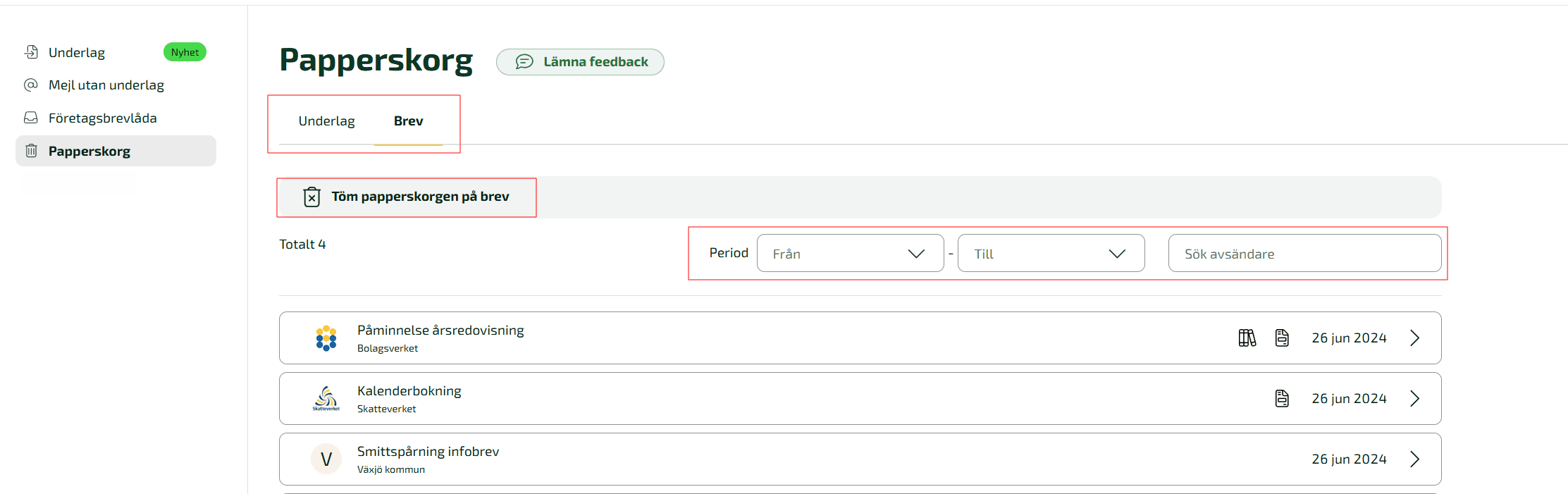The image size is (1568, 494).
Task: Click the Underlag sidebar icon
Action: coord(31,52)
